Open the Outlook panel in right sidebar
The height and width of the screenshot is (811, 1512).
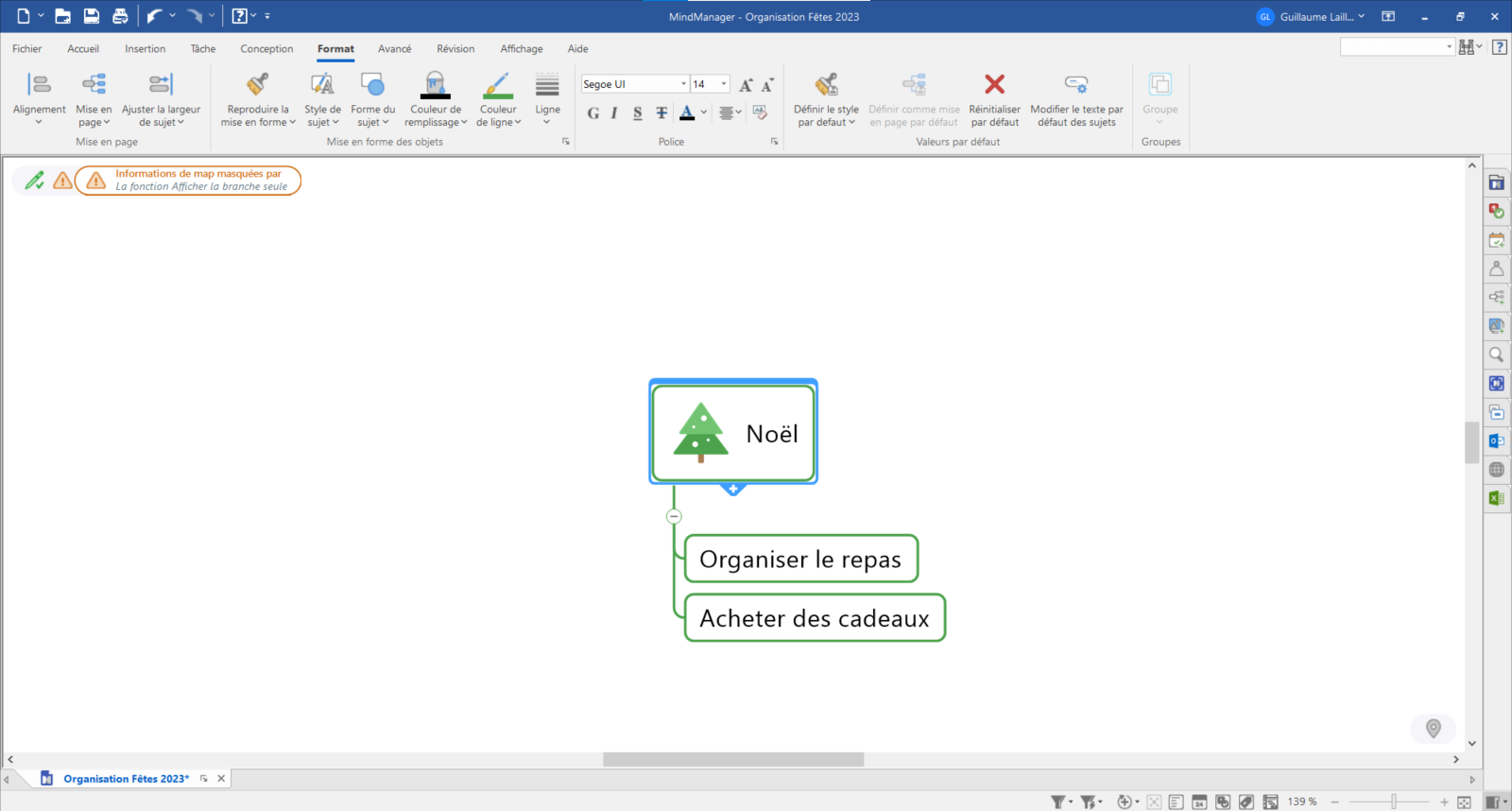[x=1496, y=440]
